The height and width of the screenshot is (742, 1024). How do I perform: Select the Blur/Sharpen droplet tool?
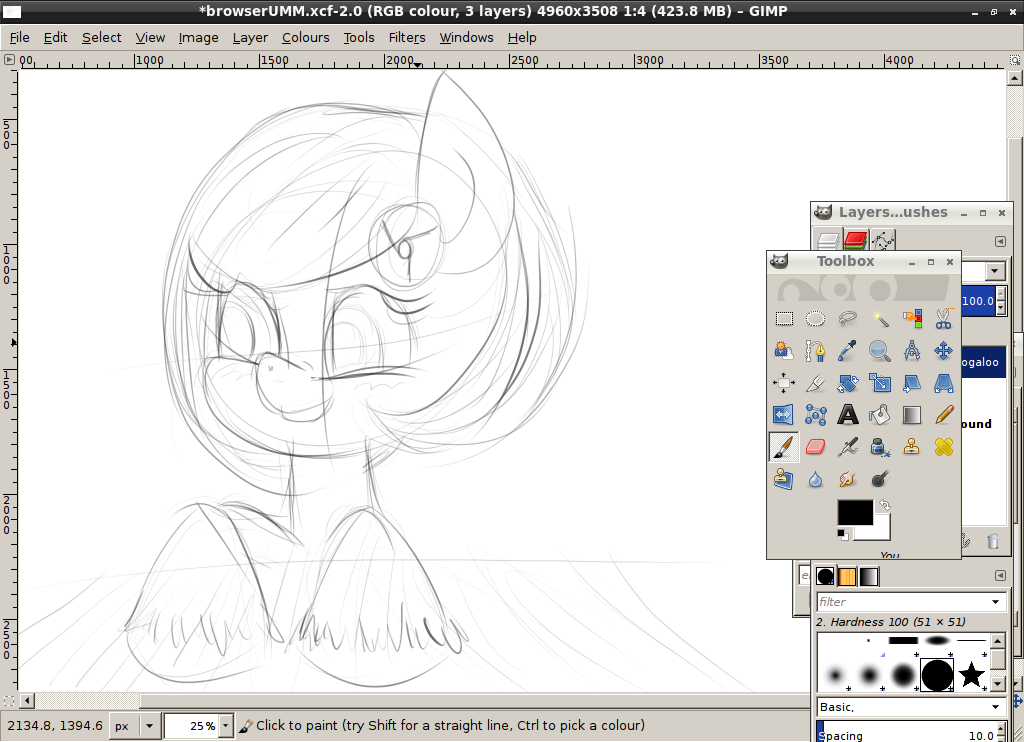tap(815, 479)
